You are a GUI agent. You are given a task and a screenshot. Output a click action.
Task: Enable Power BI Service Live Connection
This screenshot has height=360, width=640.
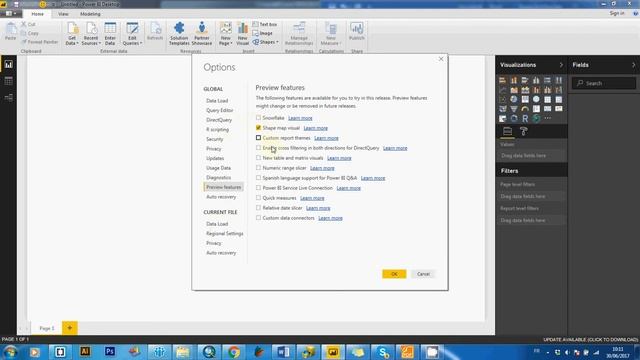coord(258,188)
